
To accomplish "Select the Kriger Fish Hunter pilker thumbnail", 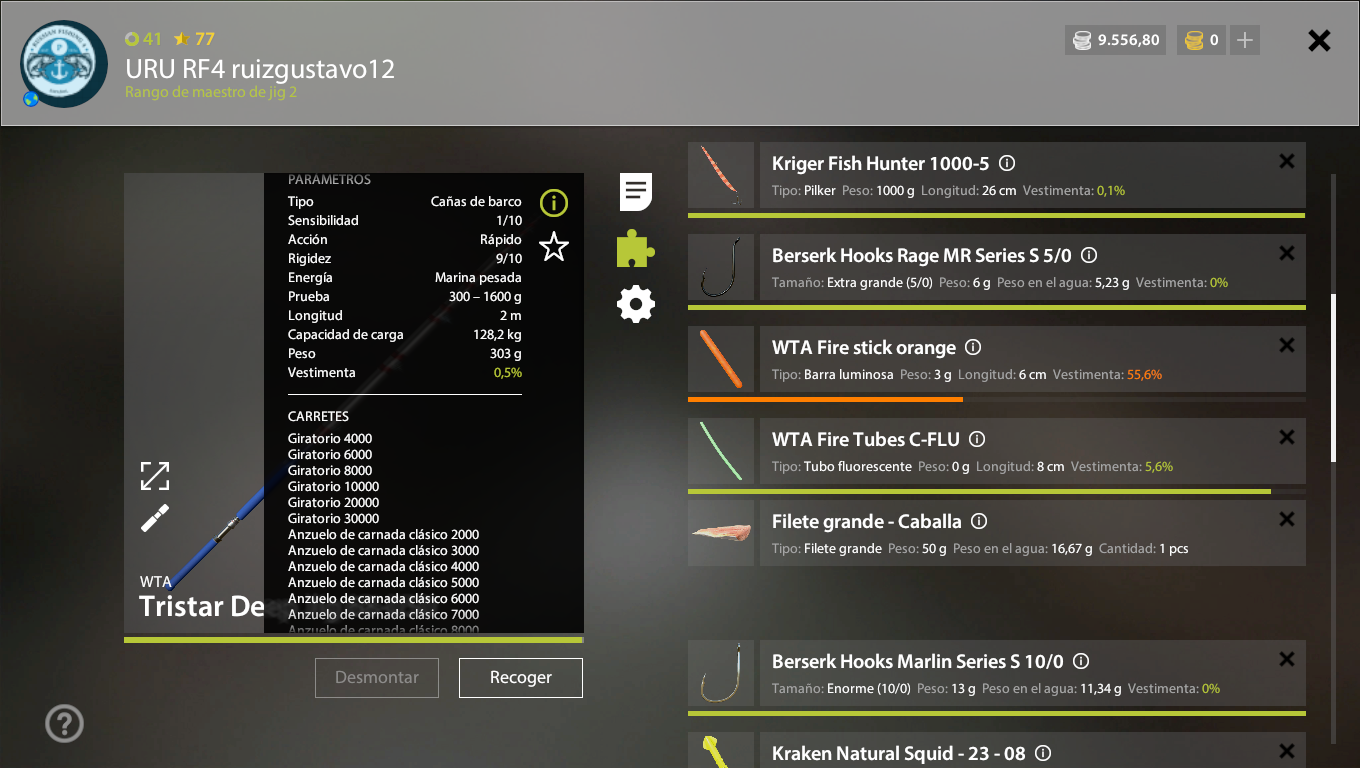I will click(x=721, y=175).
